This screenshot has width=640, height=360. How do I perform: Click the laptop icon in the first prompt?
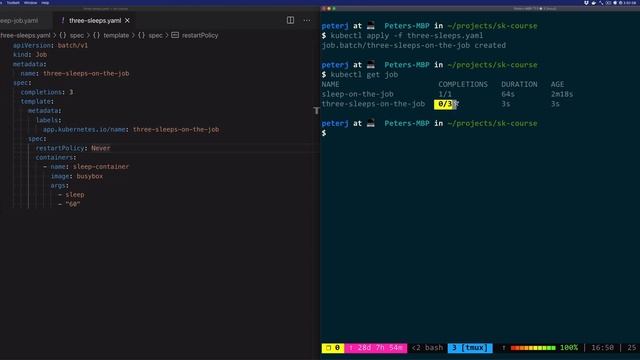(371, 26)
